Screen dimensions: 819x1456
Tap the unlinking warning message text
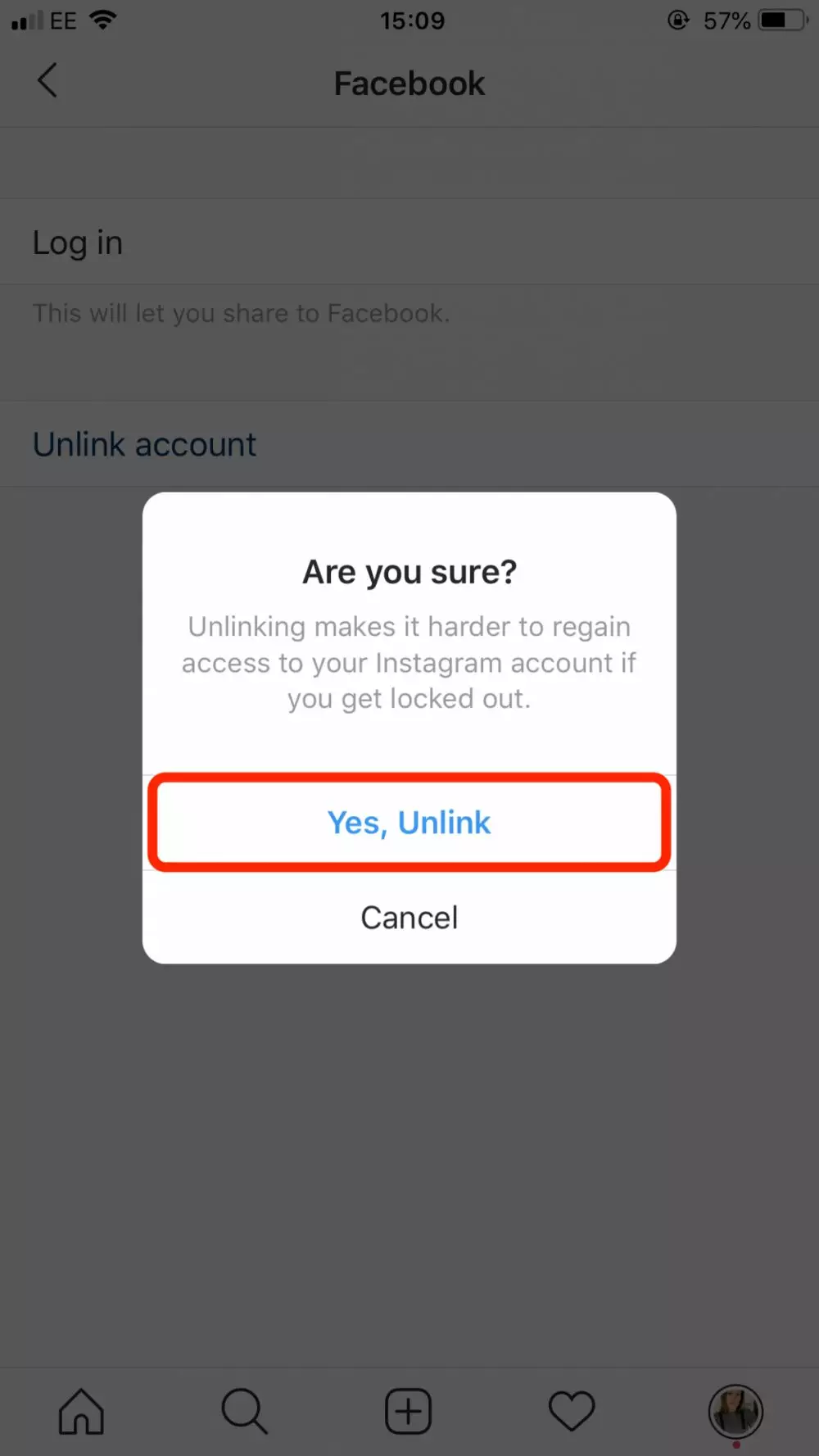409,663
